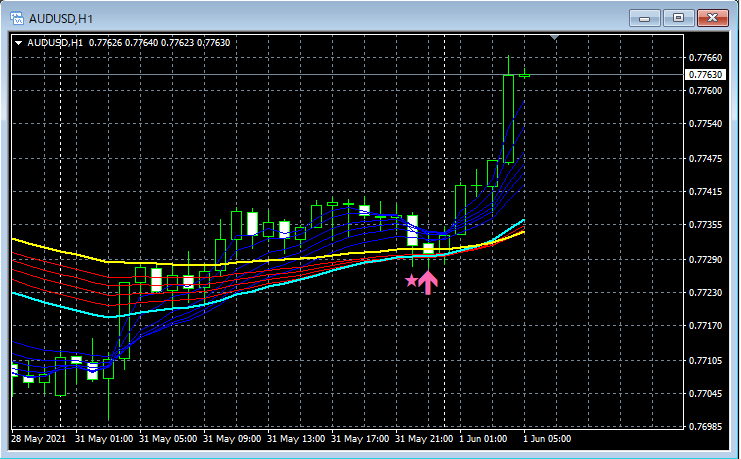Image resolution: width=741 pixels, height=459 pixels.
Task: Click price scale value 0.77540
Action: (705, 124)
